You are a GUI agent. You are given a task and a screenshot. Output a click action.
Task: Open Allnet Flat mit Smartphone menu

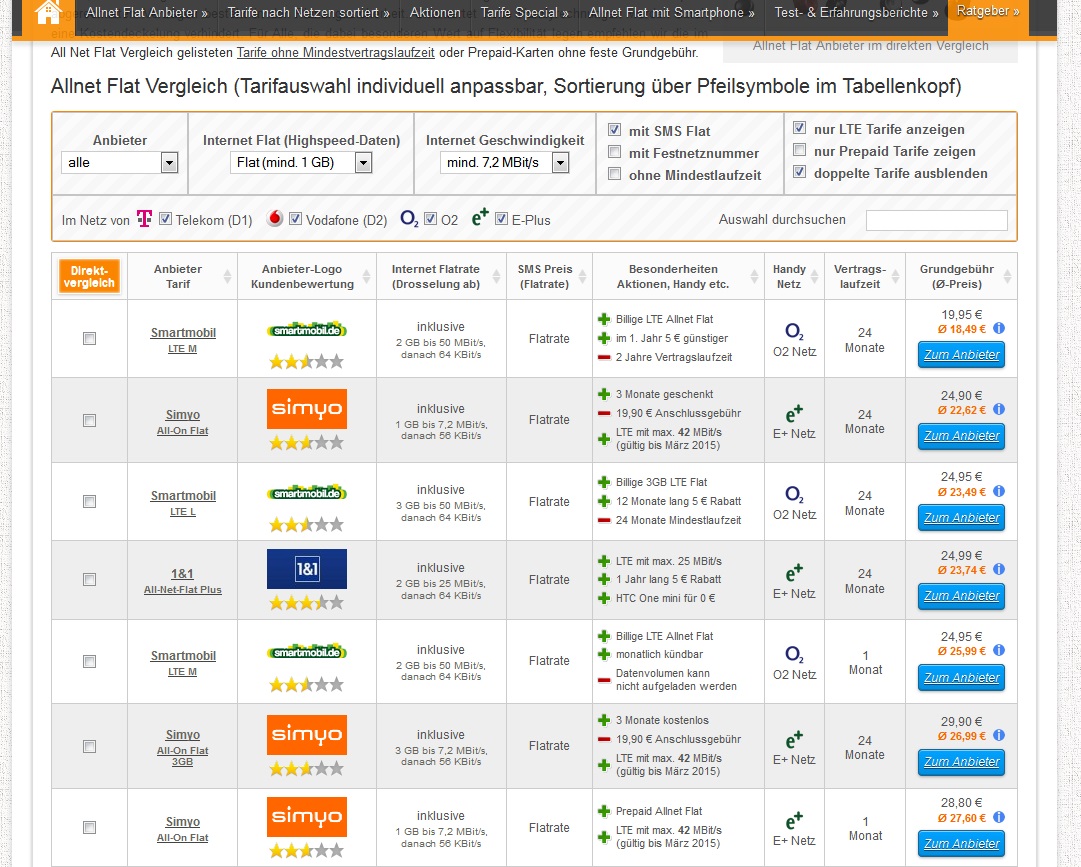(671, 12)
